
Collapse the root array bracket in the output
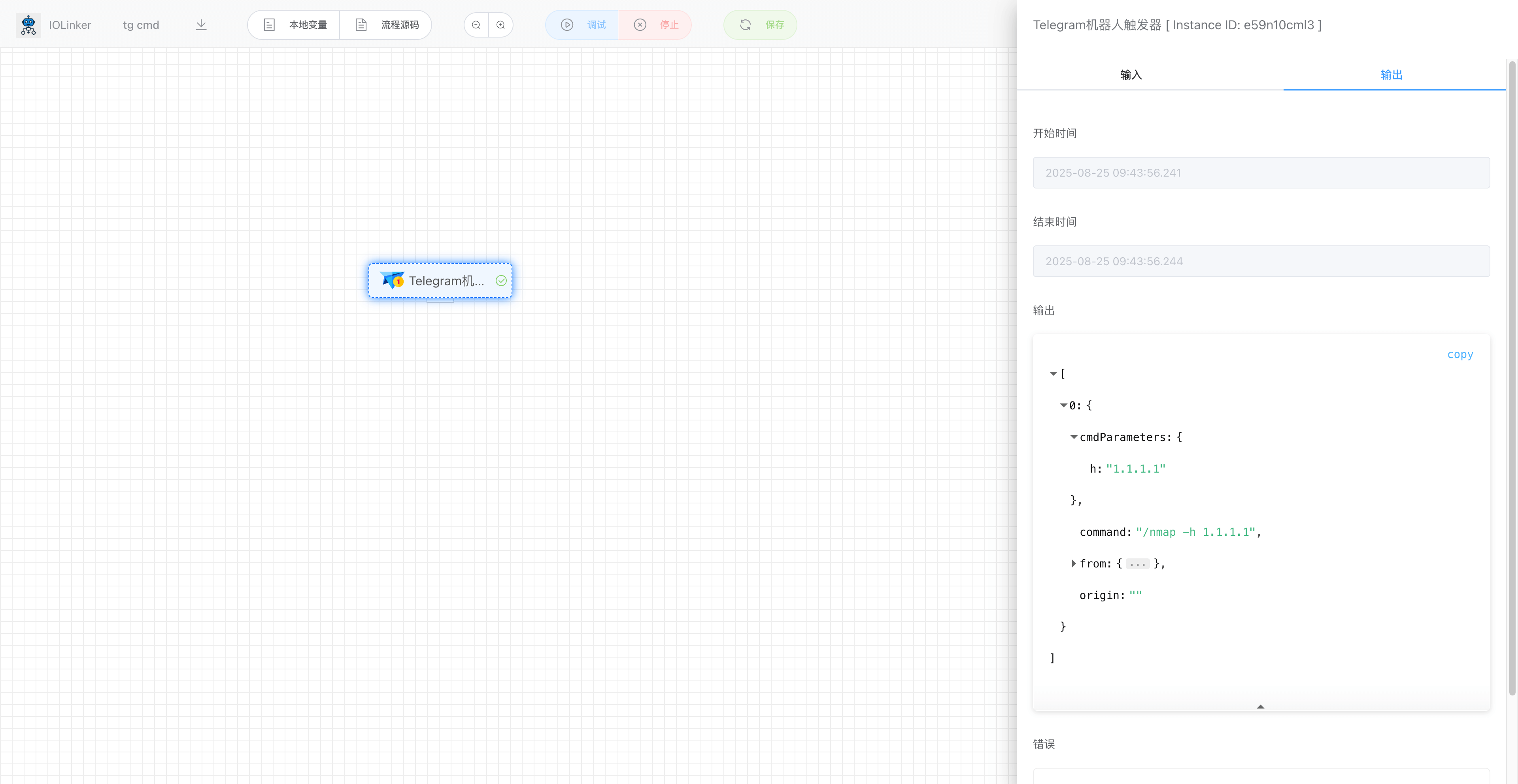coord(1053,373)
